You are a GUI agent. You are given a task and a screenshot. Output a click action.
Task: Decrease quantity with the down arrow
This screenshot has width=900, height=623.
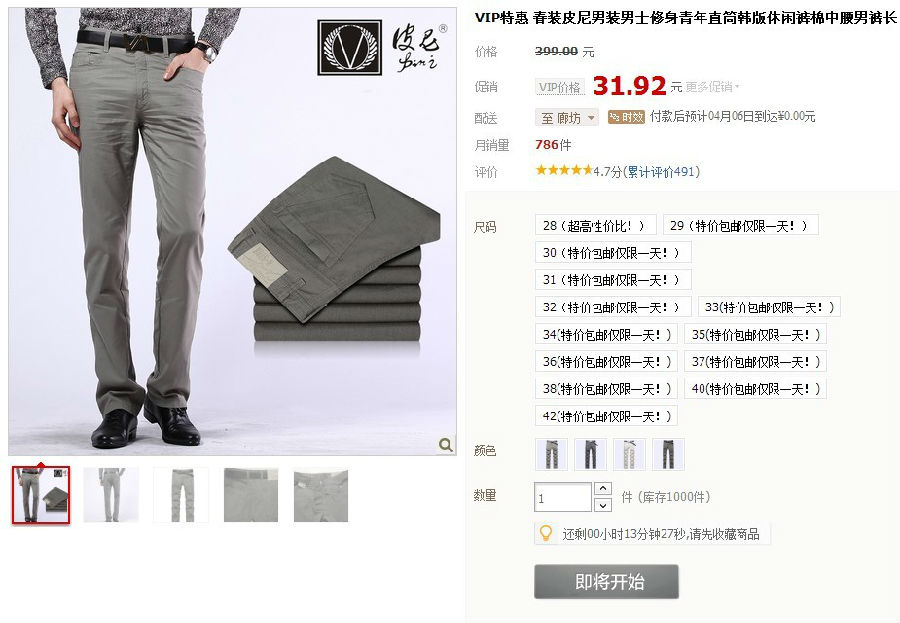tap(602, 505)
